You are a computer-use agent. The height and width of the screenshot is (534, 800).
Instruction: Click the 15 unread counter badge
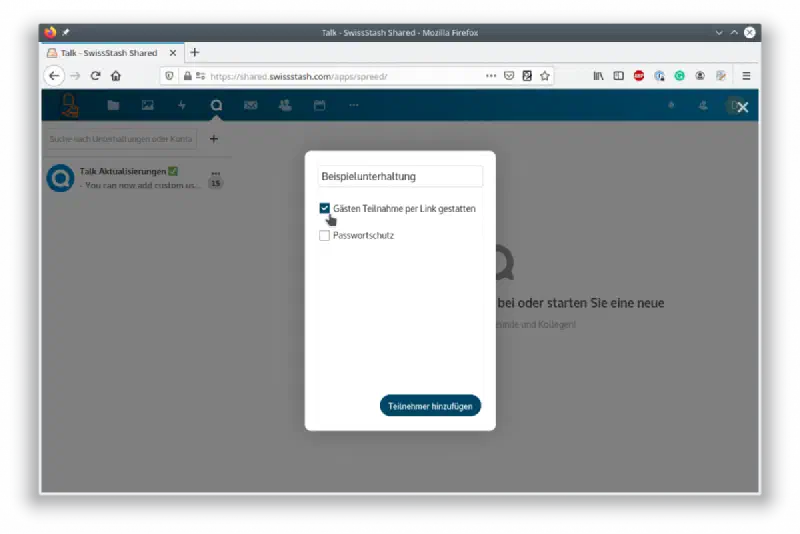216,183
